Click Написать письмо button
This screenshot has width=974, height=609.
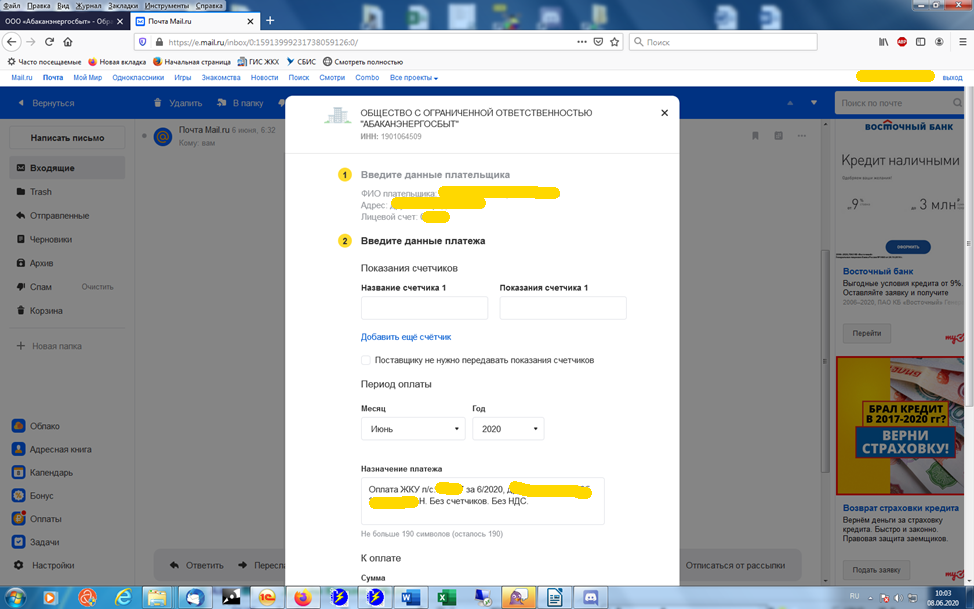(x=67, y=138)
